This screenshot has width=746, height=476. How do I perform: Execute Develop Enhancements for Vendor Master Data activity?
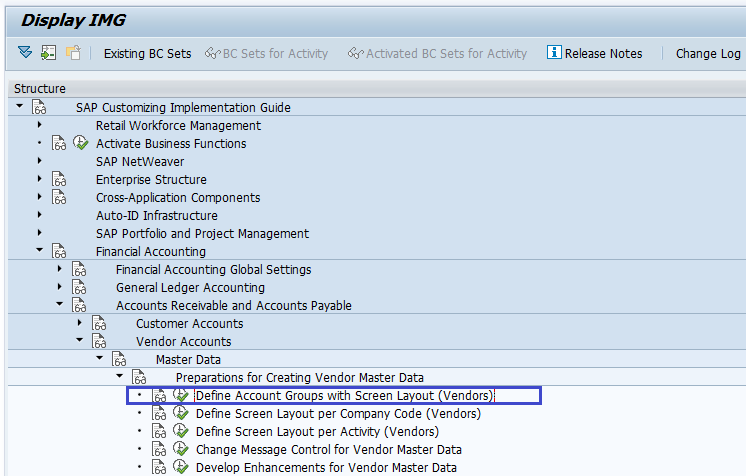(180, 467)
